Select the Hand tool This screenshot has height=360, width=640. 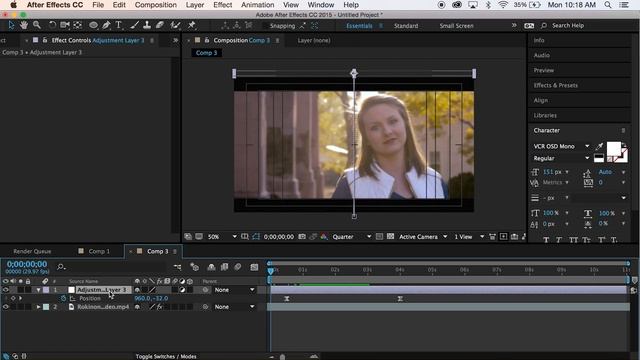[24, 25]
